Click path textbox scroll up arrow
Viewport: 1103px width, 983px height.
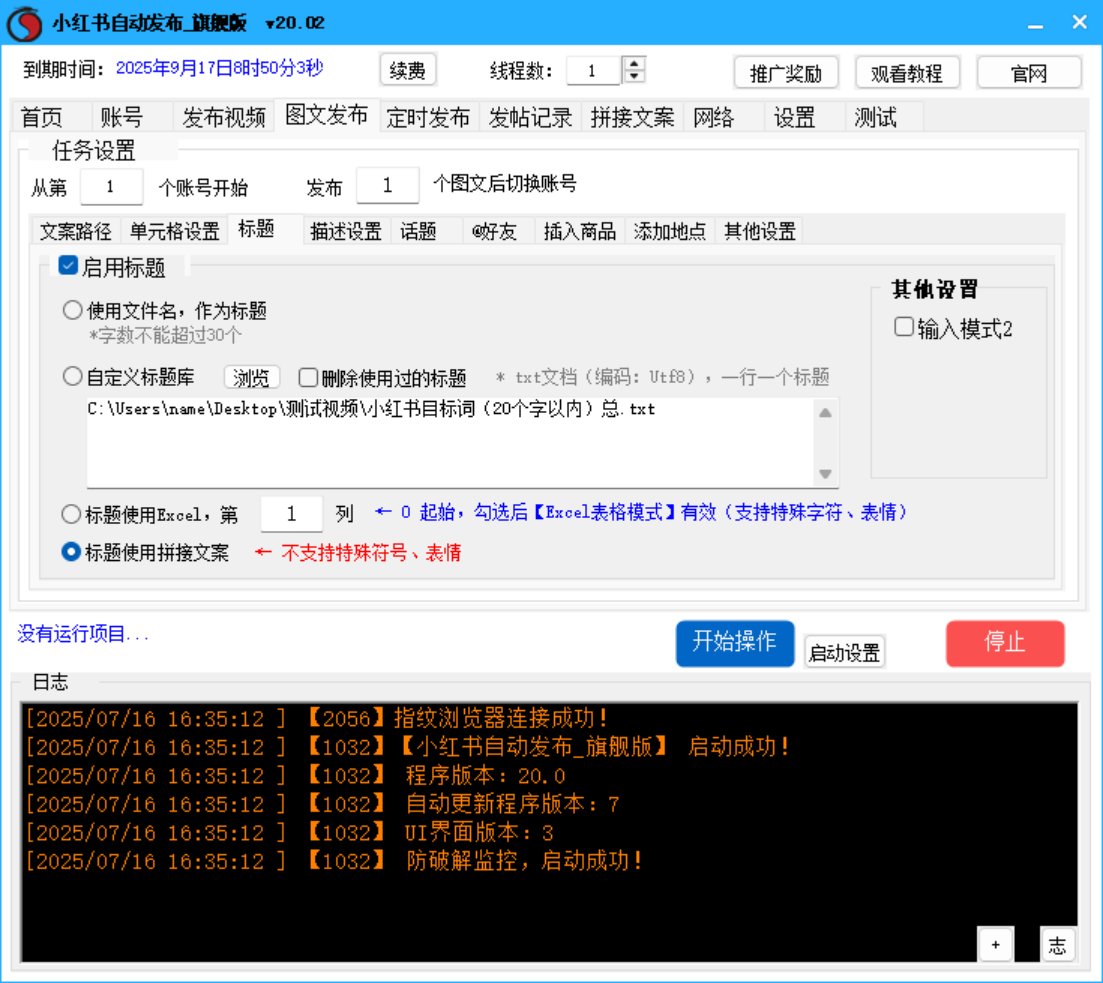(x=825, y=413)
